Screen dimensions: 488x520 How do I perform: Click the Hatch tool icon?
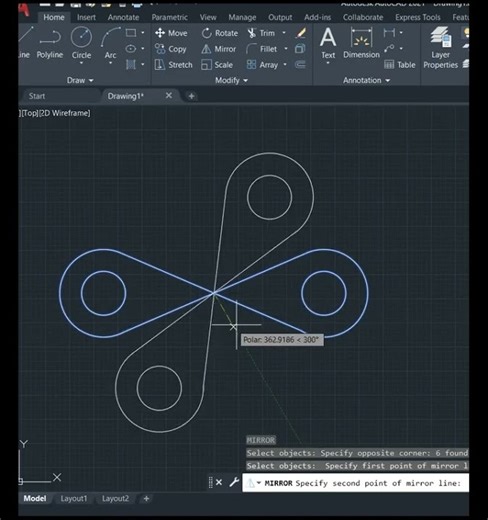[x=131, y=64]
